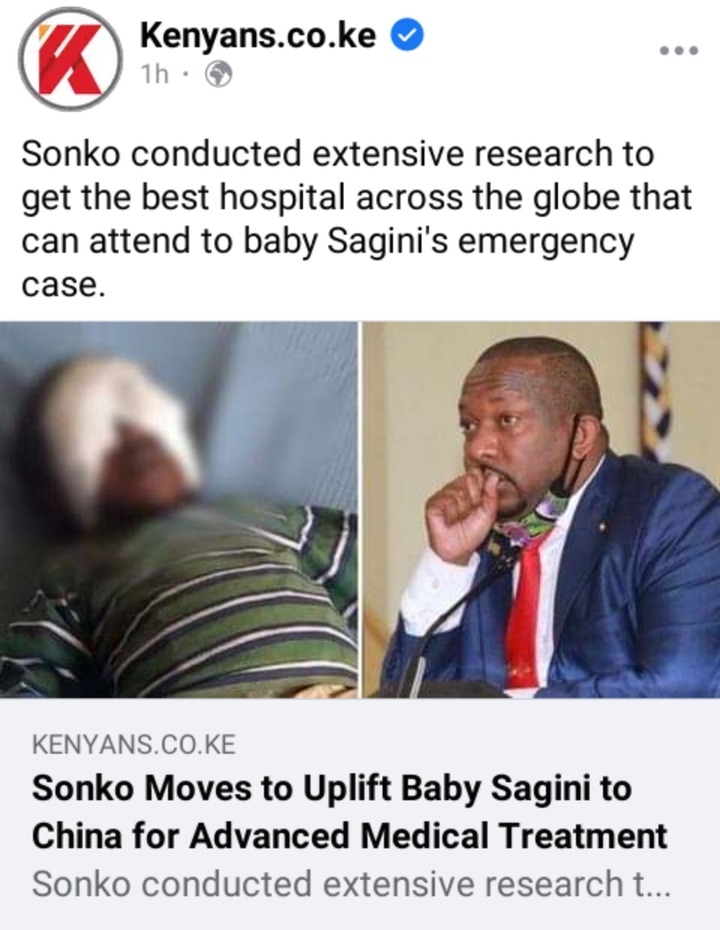Open the blurred baby Sagini photo
Viewport: 720px width, 930px height.
[x=179, y=509]
